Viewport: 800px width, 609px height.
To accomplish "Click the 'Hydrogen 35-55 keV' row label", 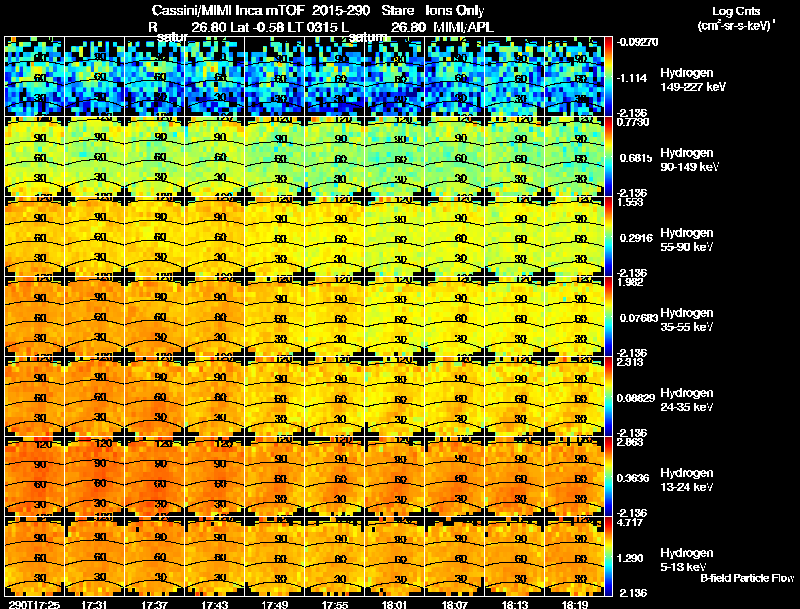I will click(687, 320).
